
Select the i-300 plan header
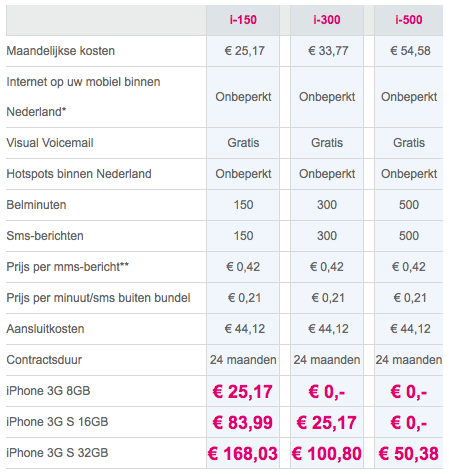click(x=327, y=20)
